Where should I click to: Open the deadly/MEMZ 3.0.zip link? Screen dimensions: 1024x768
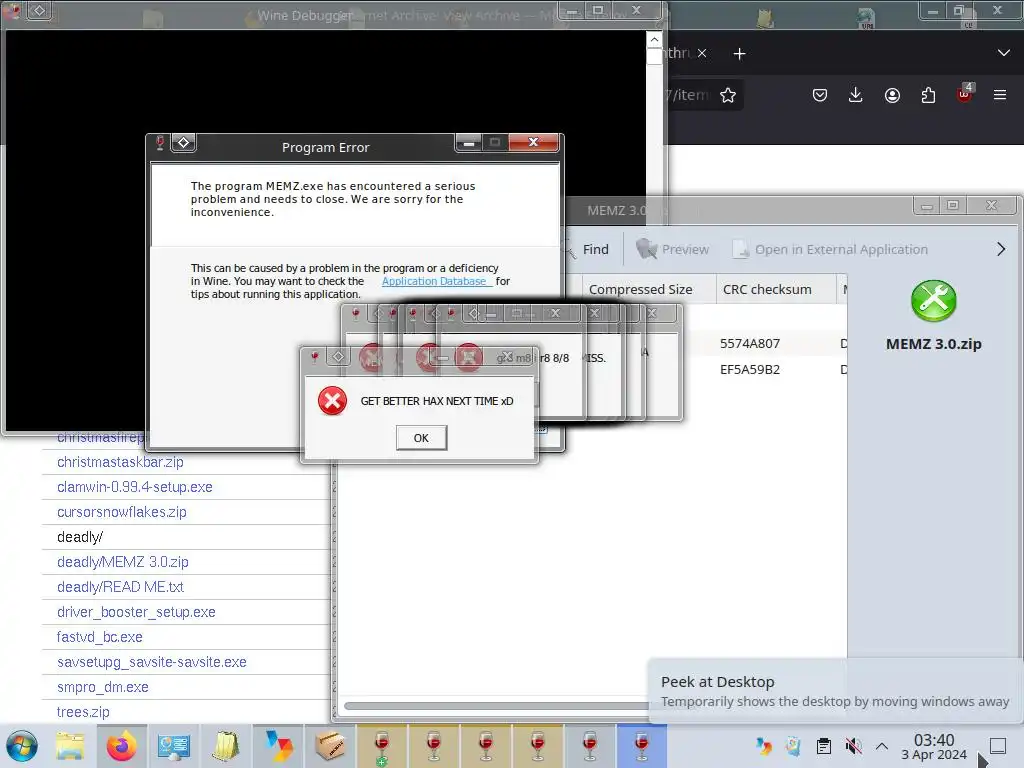123,562
